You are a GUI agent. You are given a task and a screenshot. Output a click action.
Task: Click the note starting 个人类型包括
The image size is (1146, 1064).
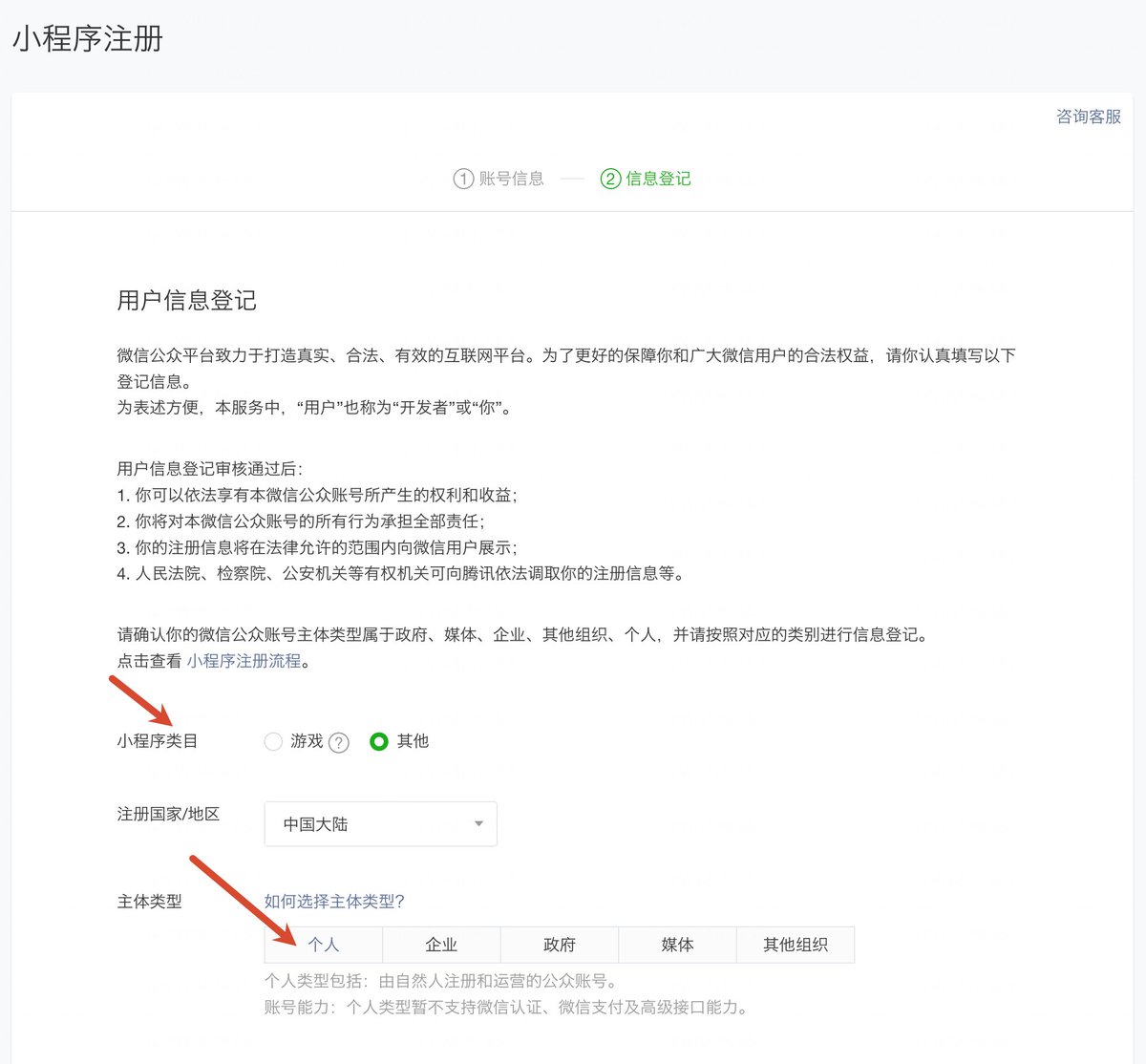coord(440,981)
